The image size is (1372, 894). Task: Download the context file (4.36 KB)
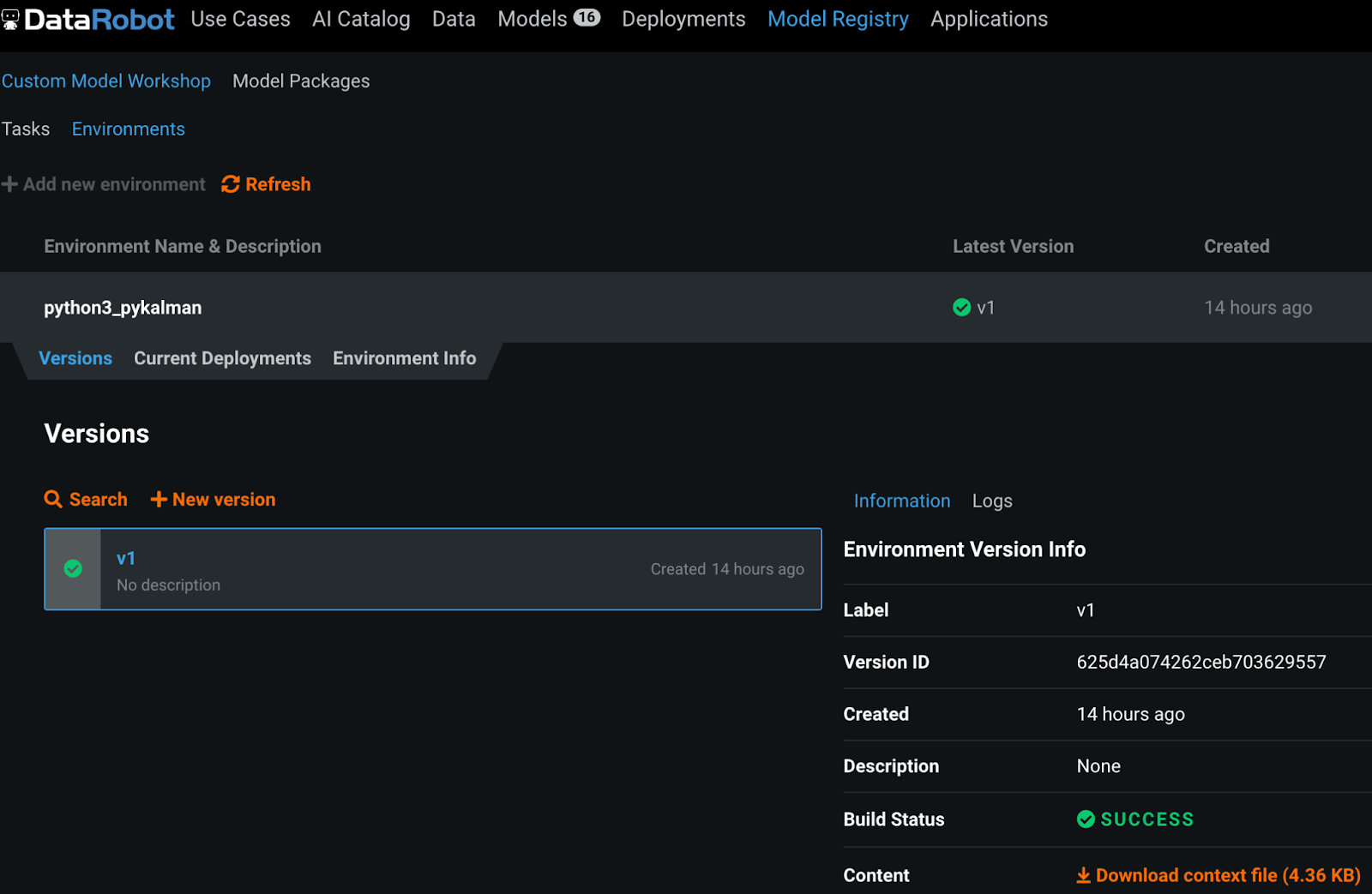coord(1219,875)
